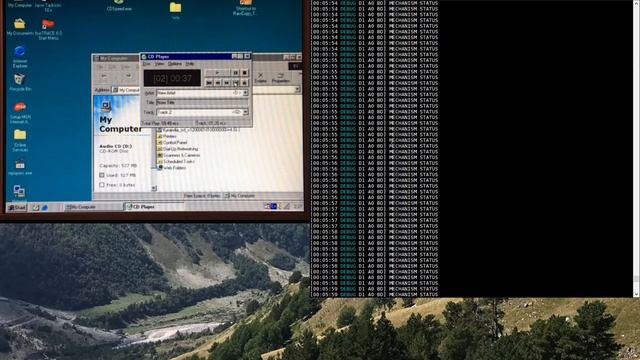
Task: Open the Recycle Bin desktop icon
Action: click(20, 82)
